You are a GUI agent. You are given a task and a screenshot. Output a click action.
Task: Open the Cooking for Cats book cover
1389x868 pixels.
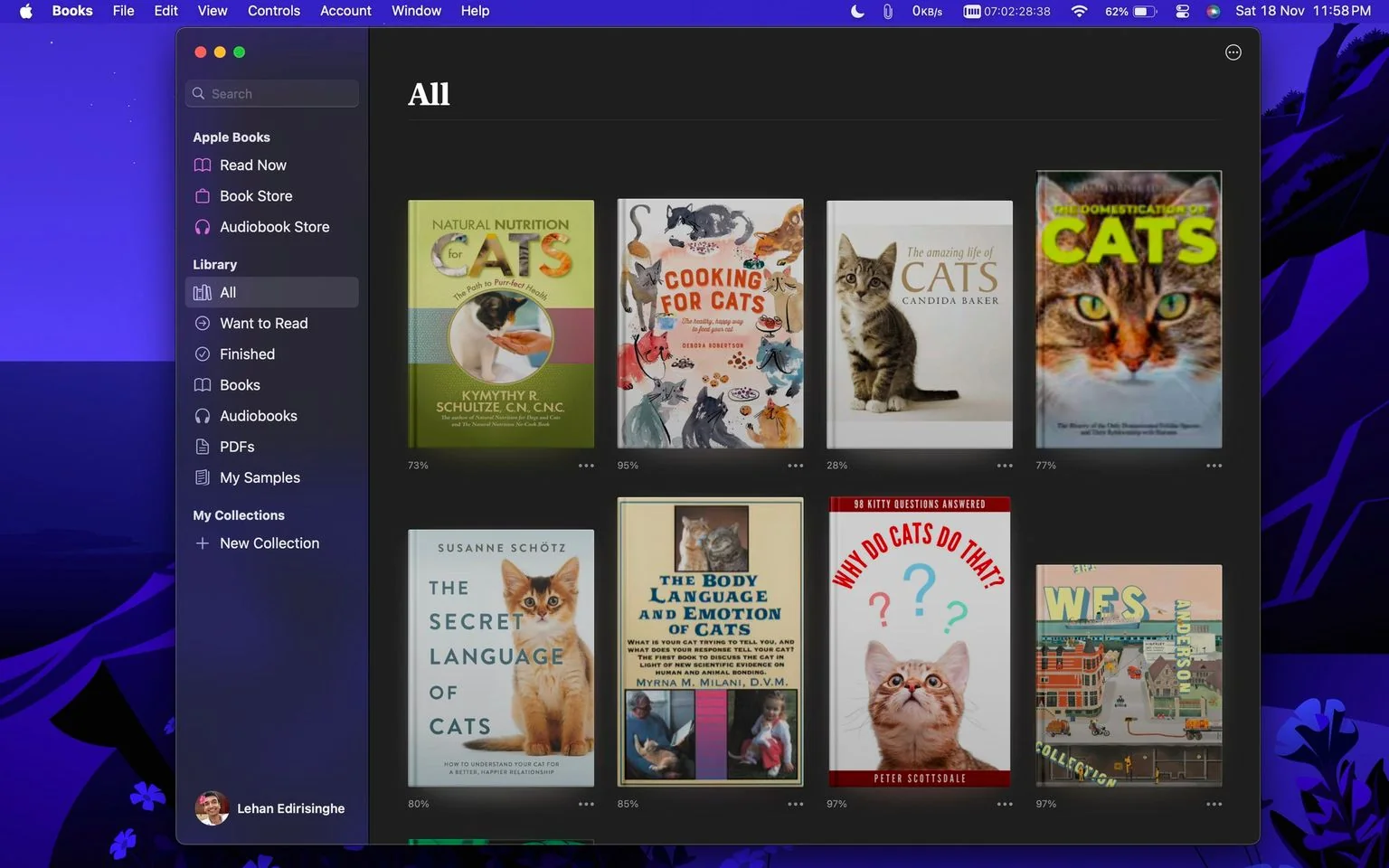[x=710, y=324]
